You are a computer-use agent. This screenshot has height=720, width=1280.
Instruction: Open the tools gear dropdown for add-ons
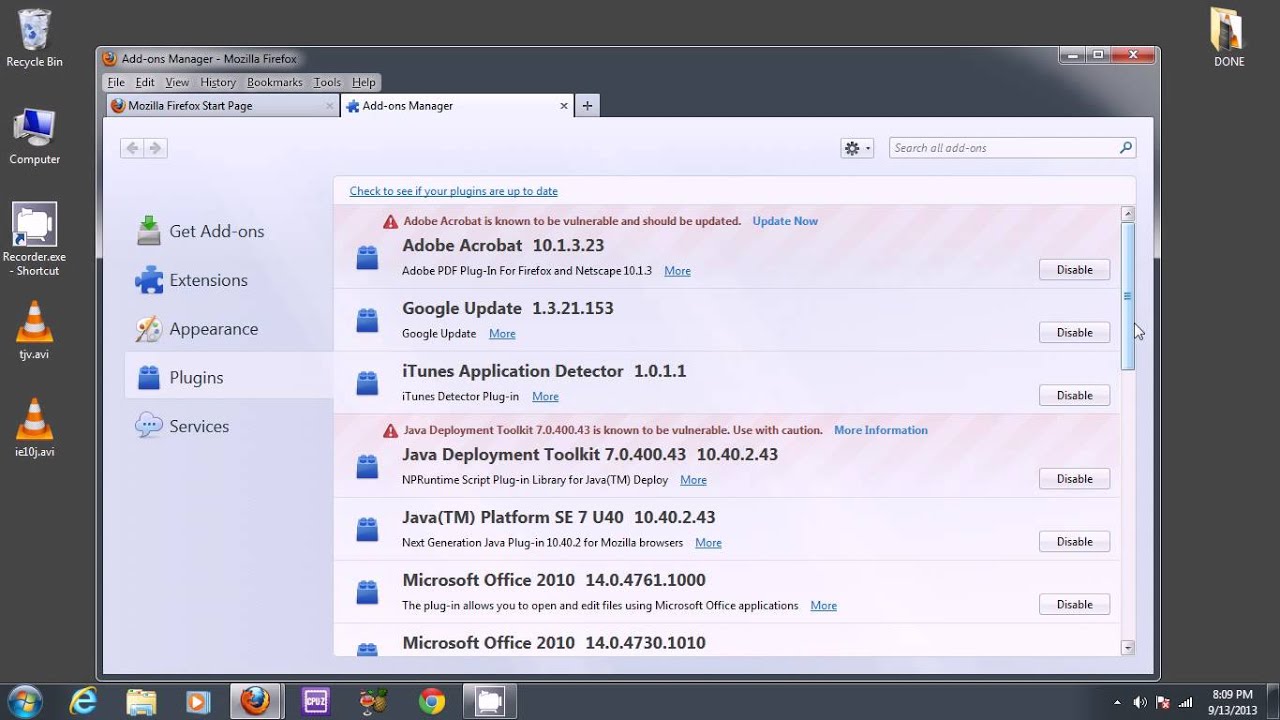point(857,148)
